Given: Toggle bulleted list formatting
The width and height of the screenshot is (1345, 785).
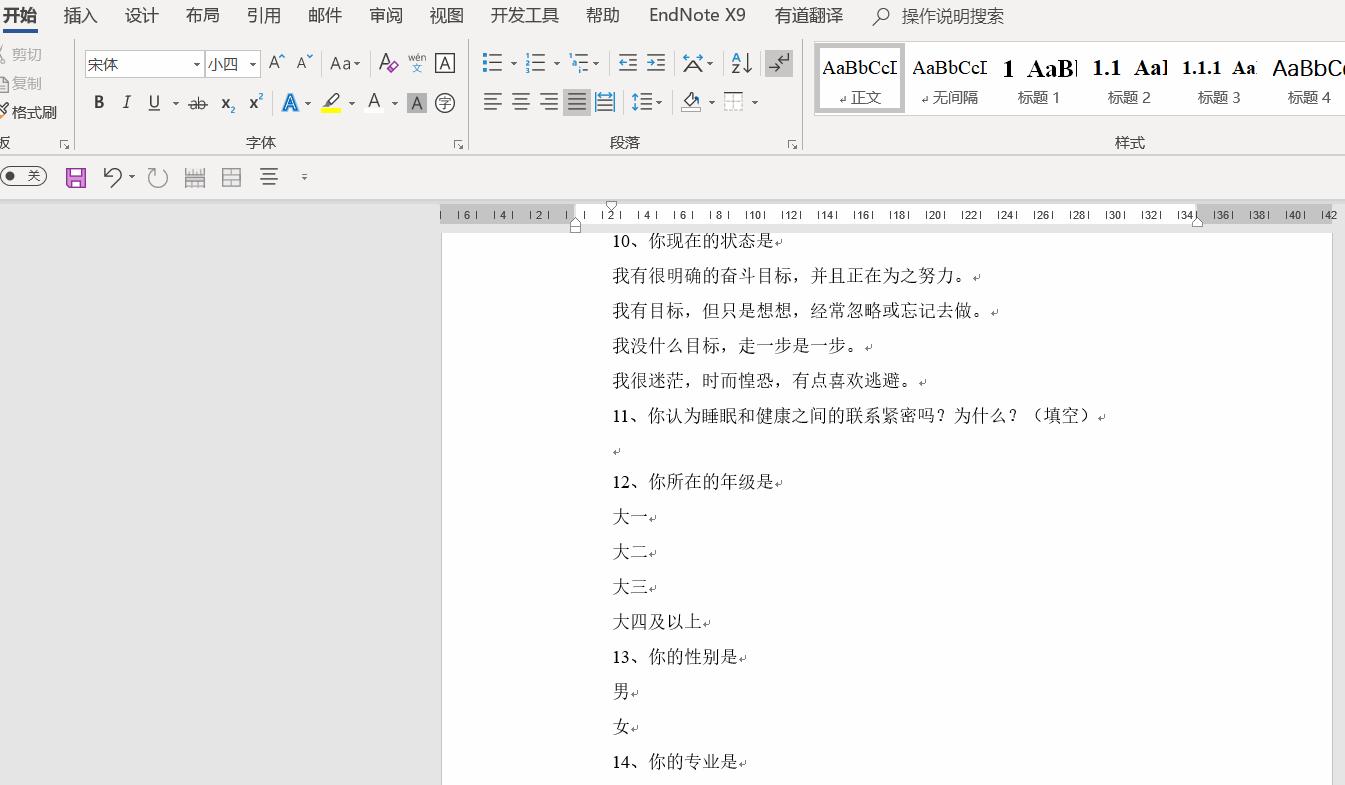Looking at the screenshot, I should 491,63.
